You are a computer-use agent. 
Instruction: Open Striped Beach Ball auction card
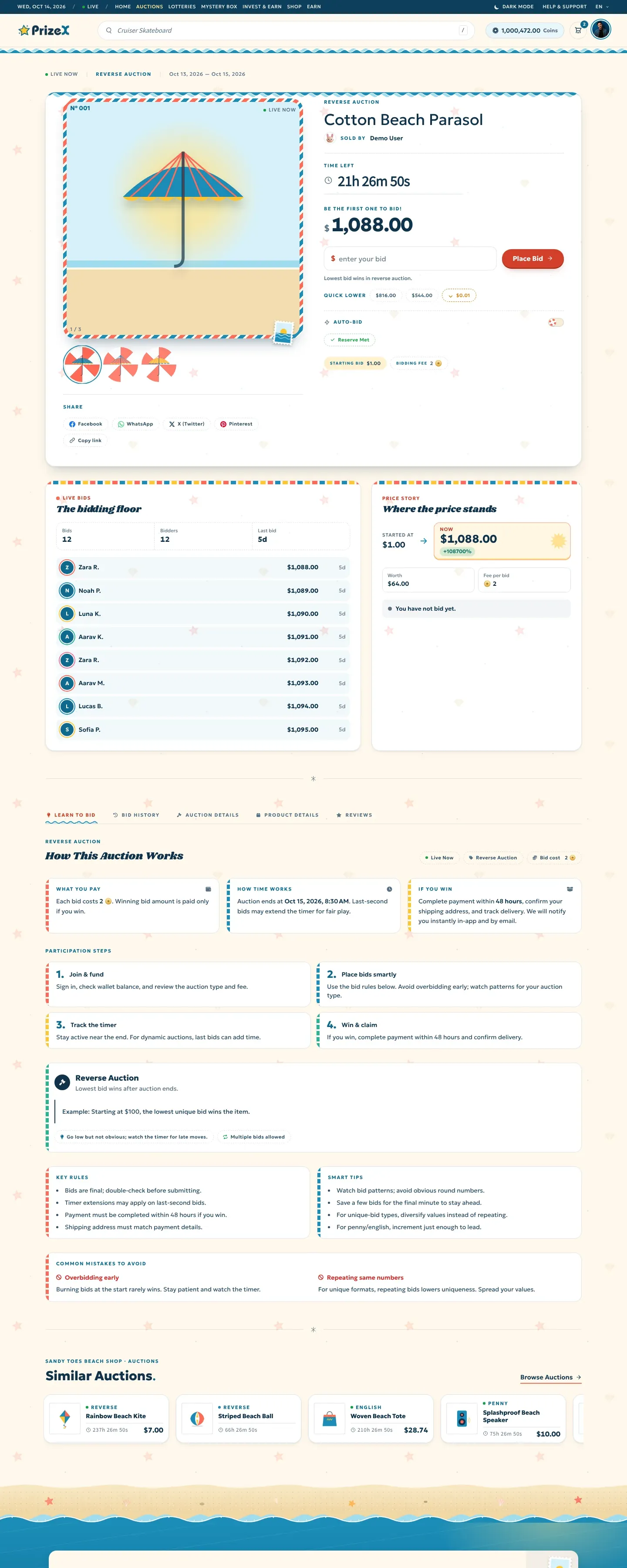coord(239,1418)
